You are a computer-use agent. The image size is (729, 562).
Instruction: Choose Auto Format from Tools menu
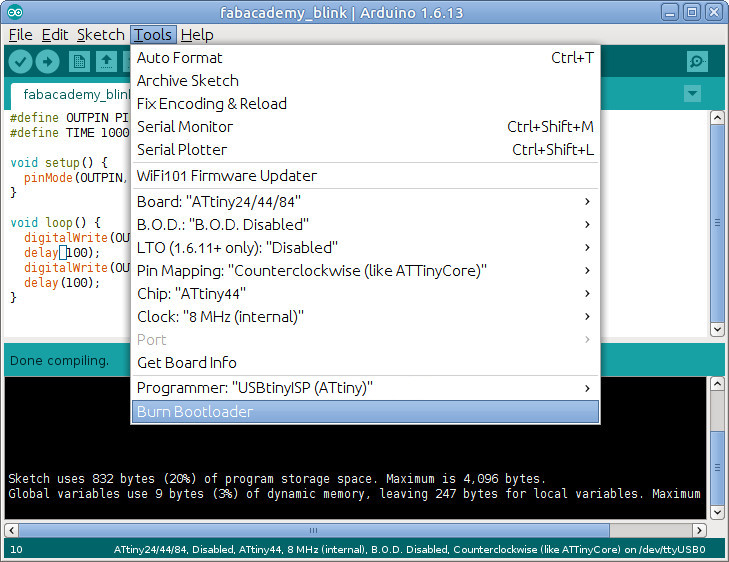coord(365,58)
